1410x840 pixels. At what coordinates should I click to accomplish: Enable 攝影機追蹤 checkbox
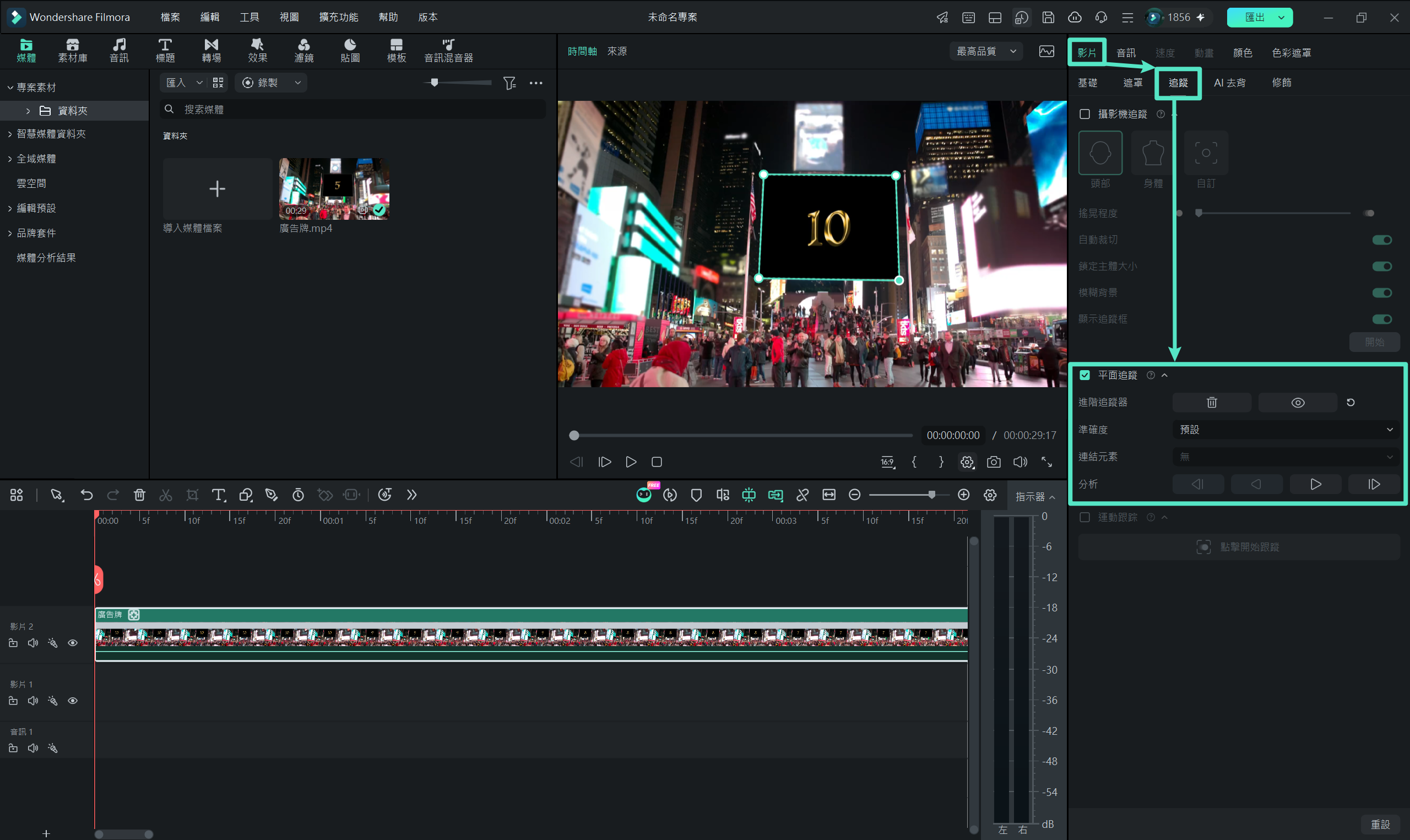pos(1084,115)
